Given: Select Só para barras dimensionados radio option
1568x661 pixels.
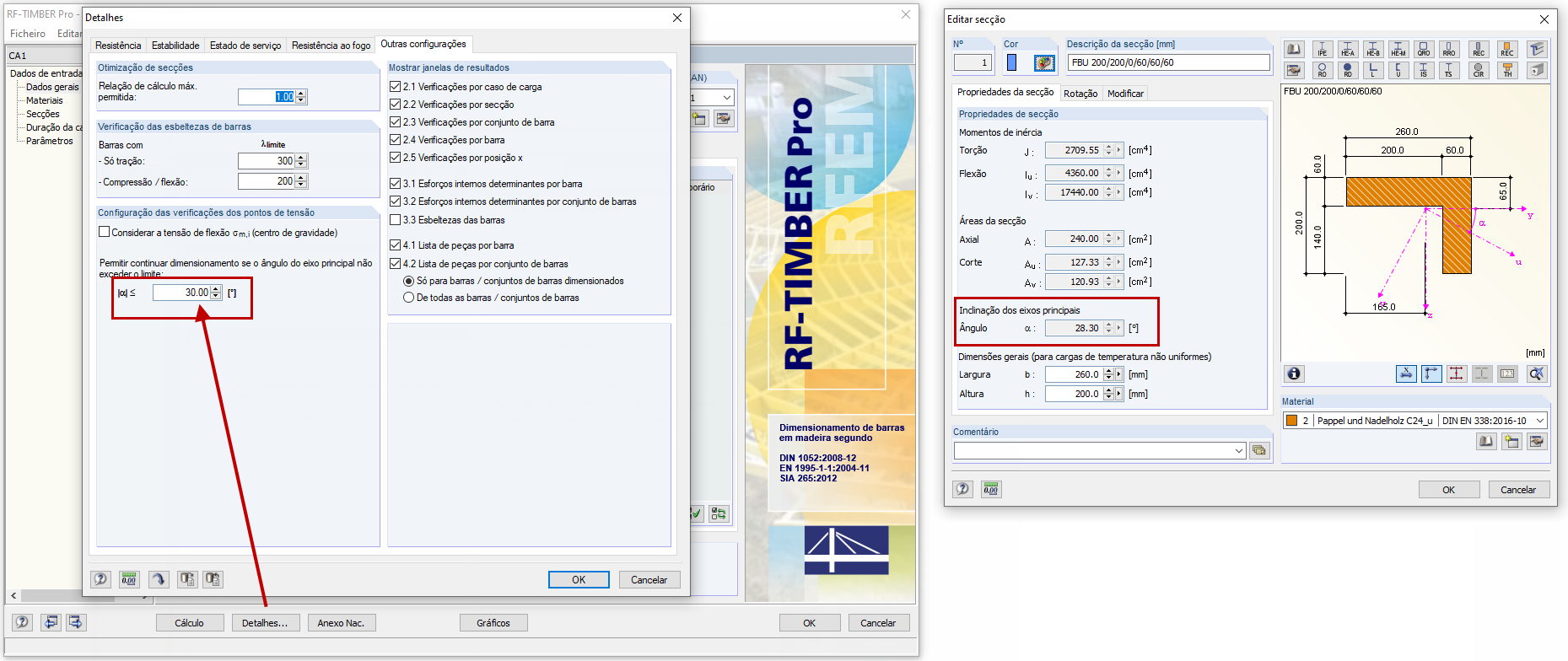Looking at the screenshot, I should coord(409,281).
